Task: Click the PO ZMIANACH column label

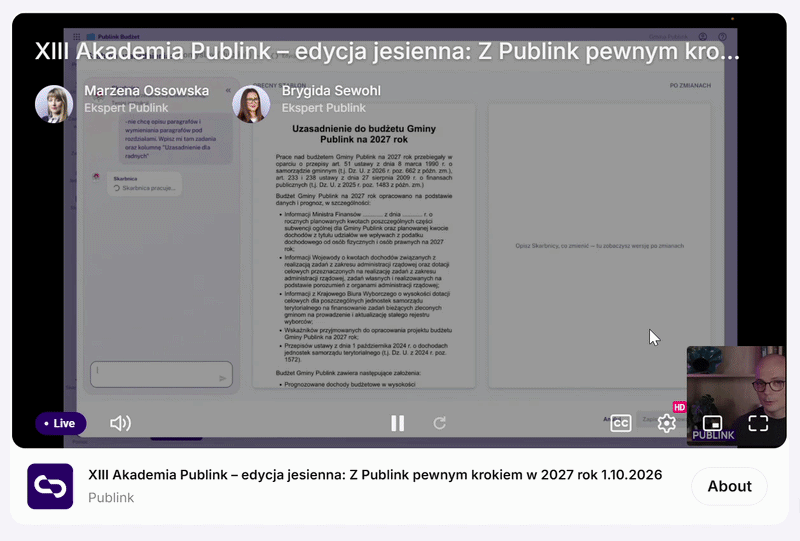Action: point(690,86)
